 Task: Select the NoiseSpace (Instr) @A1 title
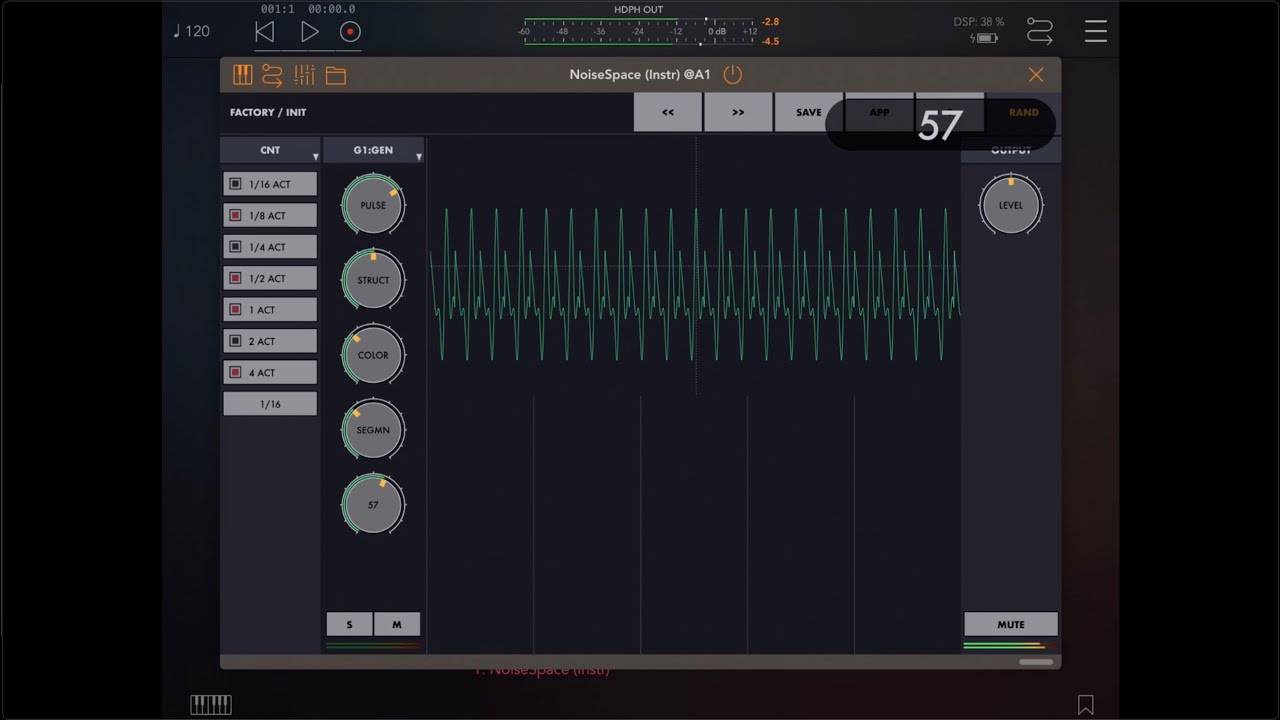(x=640, y=75)
